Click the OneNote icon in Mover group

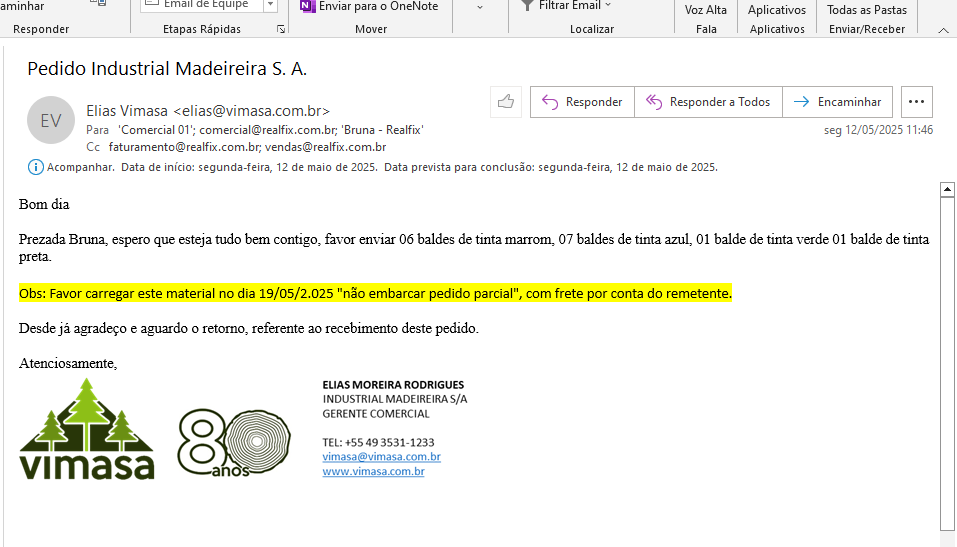click(308, 6)
